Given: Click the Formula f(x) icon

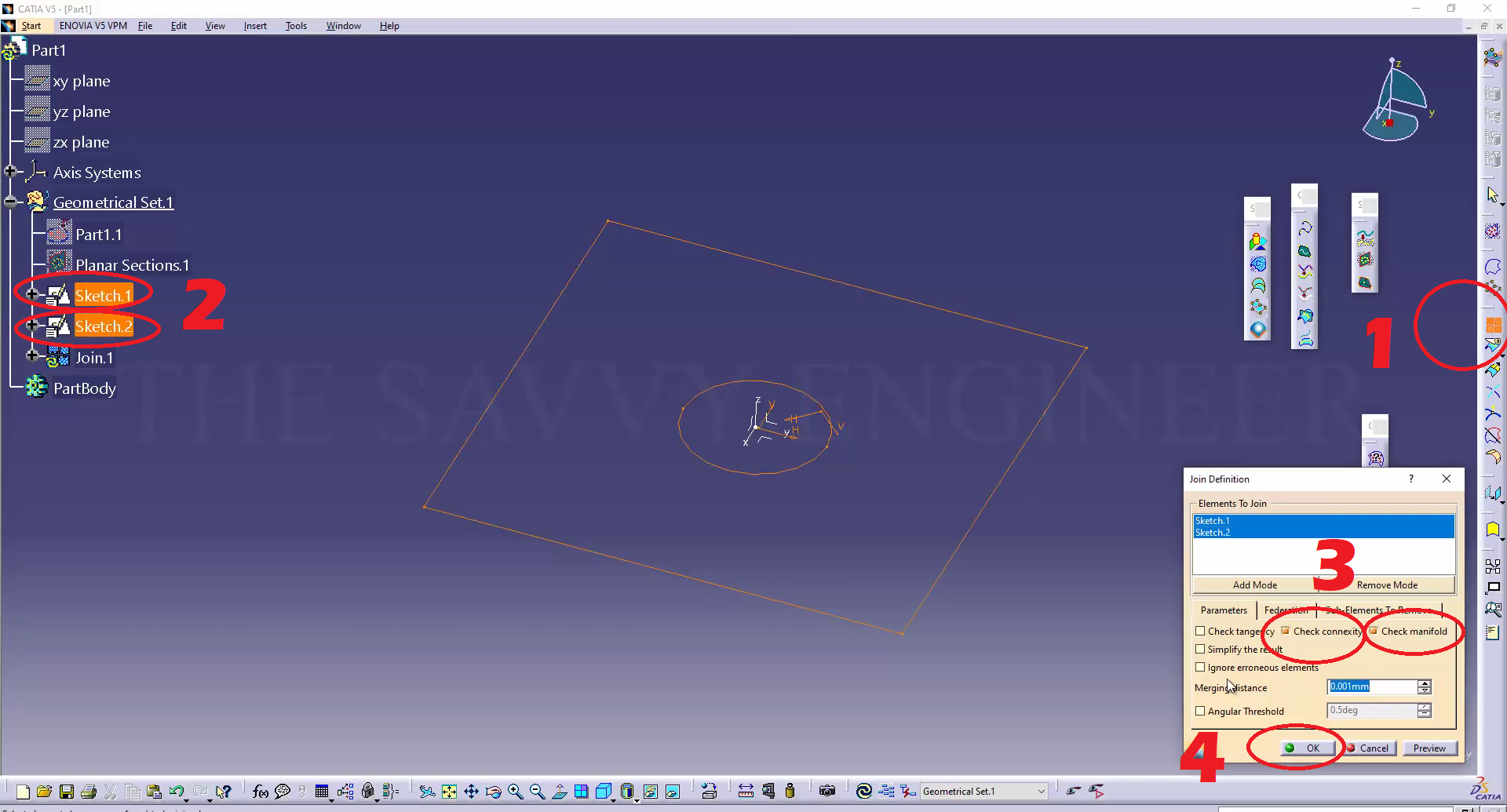Looking at the screenshot, I should (x=261, y=792).
